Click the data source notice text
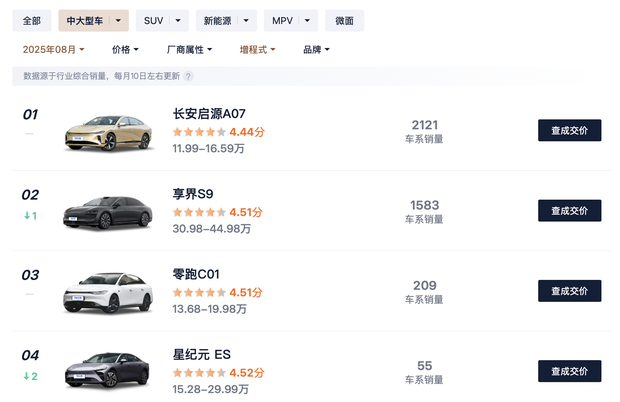The height and width of the screenshot is (402, 620). 102,76
